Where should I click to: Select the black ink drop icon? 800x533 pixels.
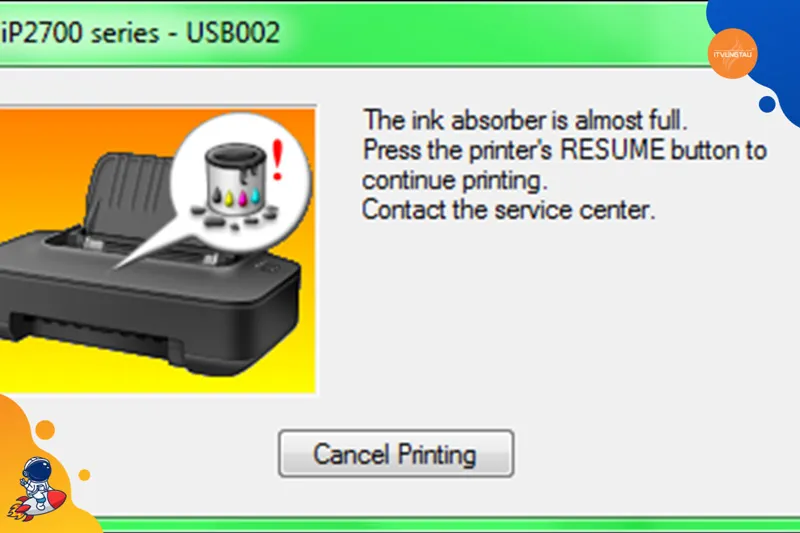point(216,195)
